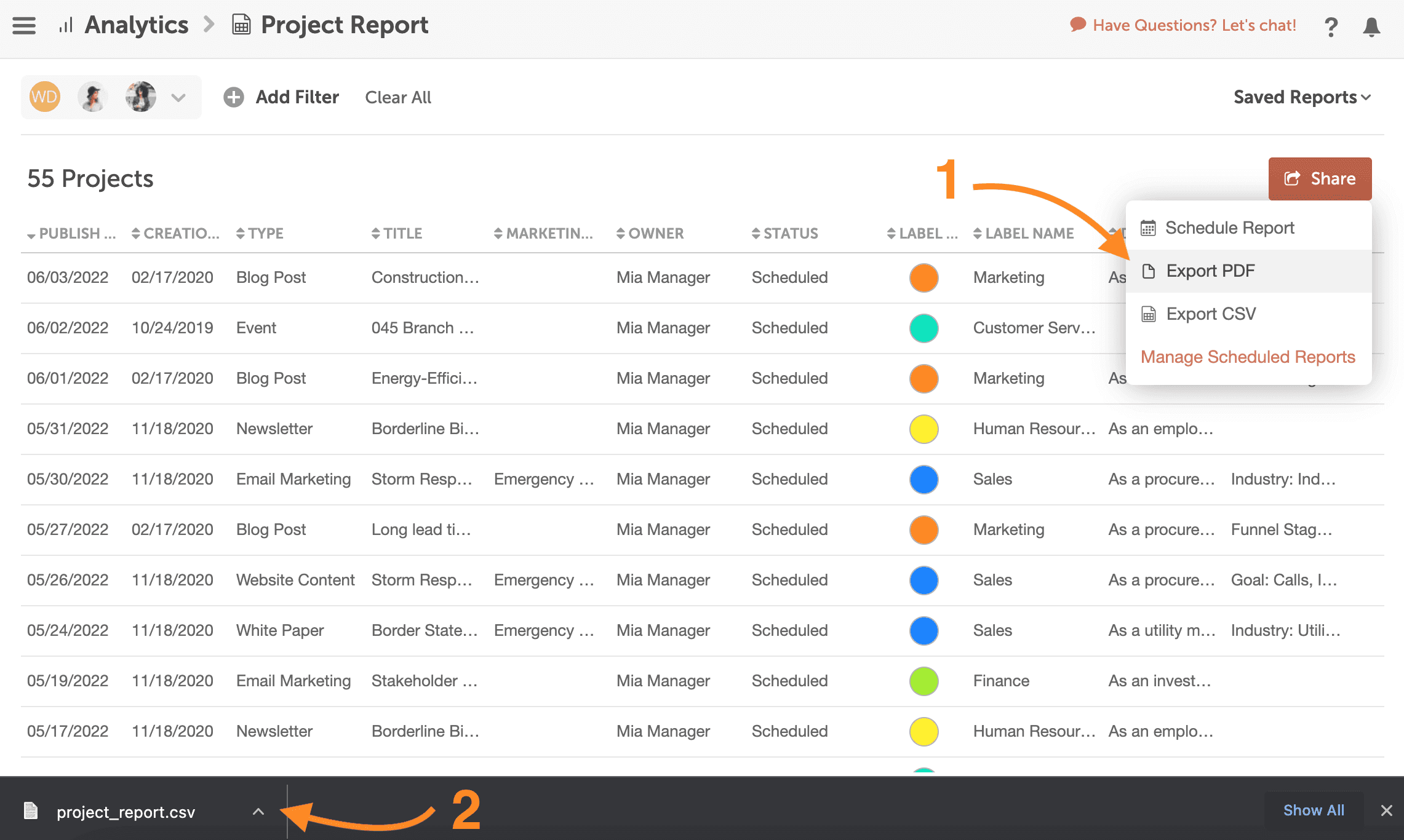Expand the team member avatar dropdown

coord(178,97)
